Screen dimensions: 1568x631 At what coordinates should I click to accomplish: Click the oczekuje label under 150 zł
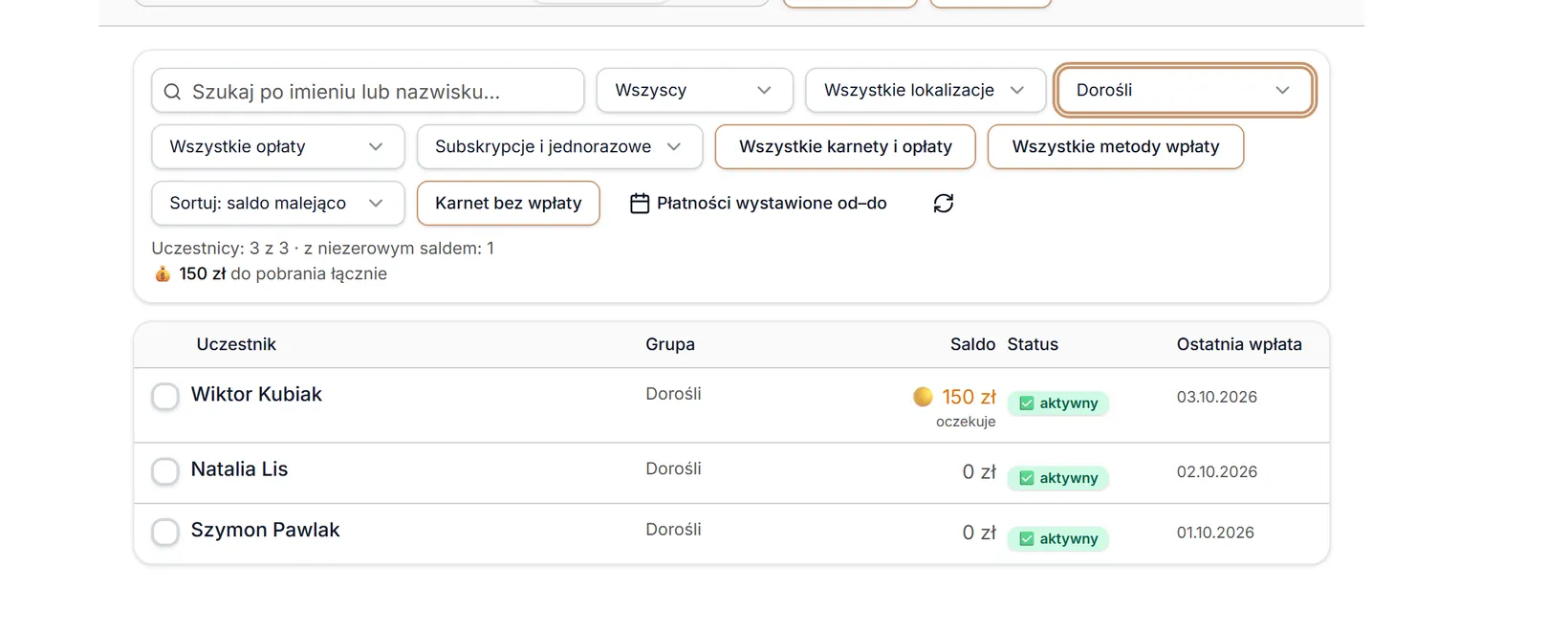click(x=966, y=422)
